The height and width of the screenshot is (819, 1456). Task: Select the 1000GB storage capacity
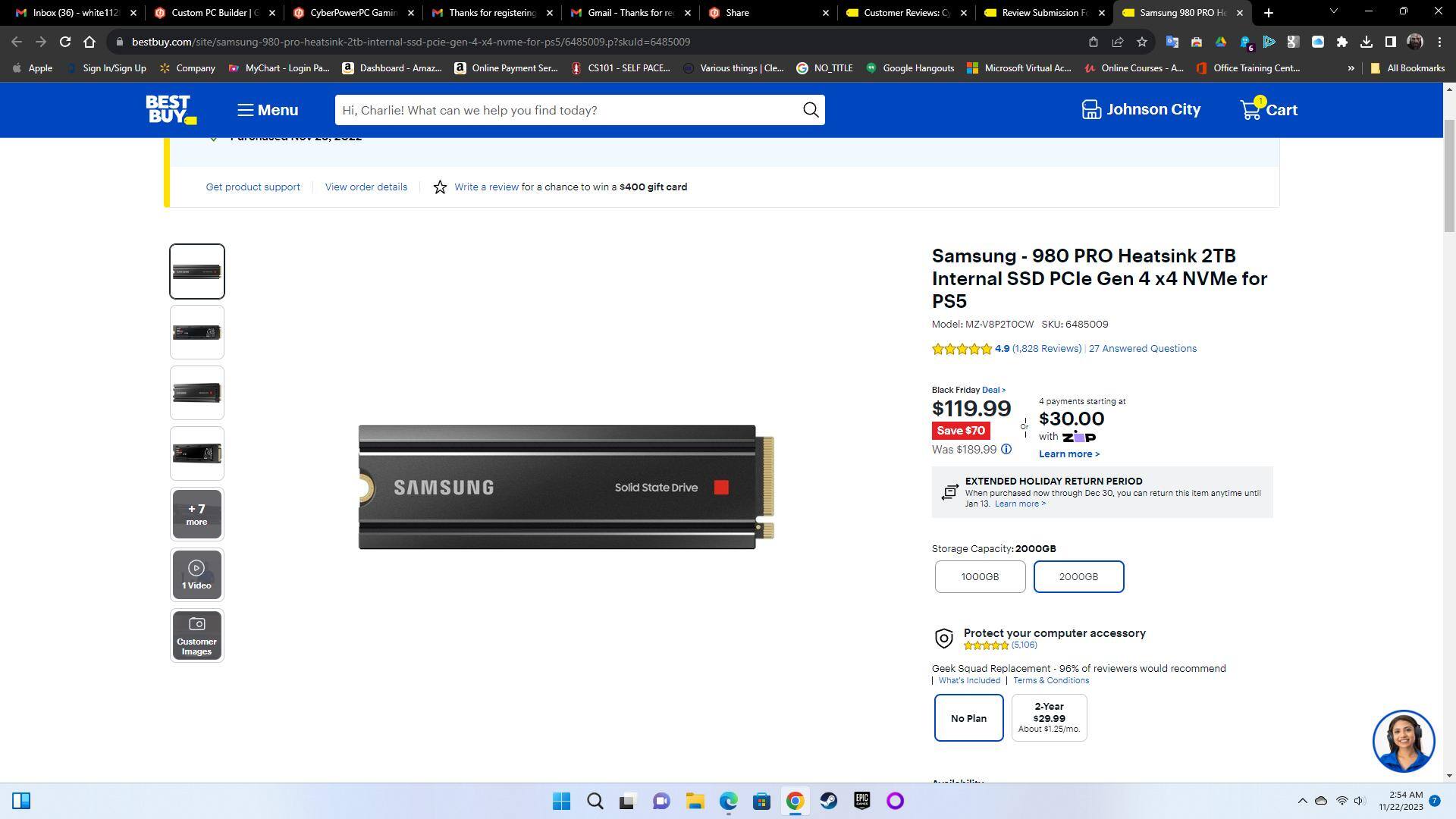[980, 577]
